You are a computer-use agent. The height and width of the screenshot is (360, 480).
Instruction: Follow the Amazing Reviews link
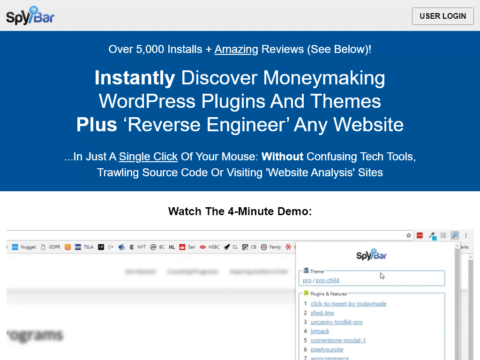(236, 49)
